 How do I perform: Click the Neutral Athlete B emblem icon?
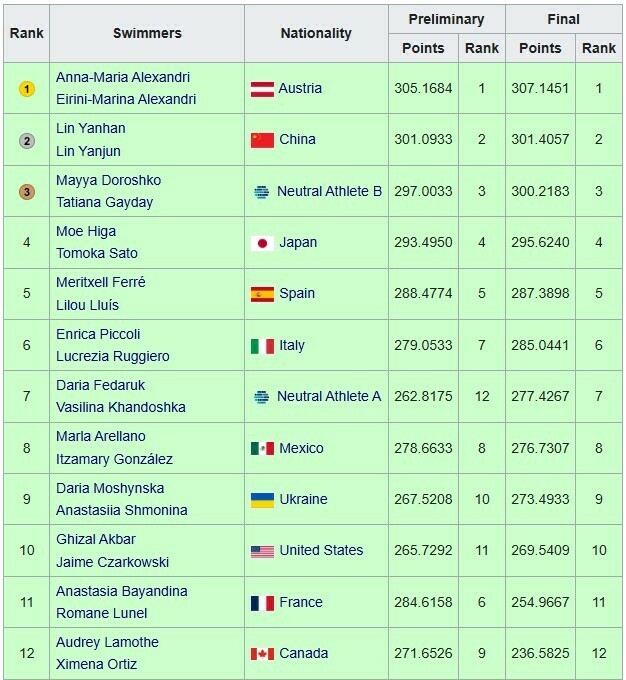click(262, 192)
